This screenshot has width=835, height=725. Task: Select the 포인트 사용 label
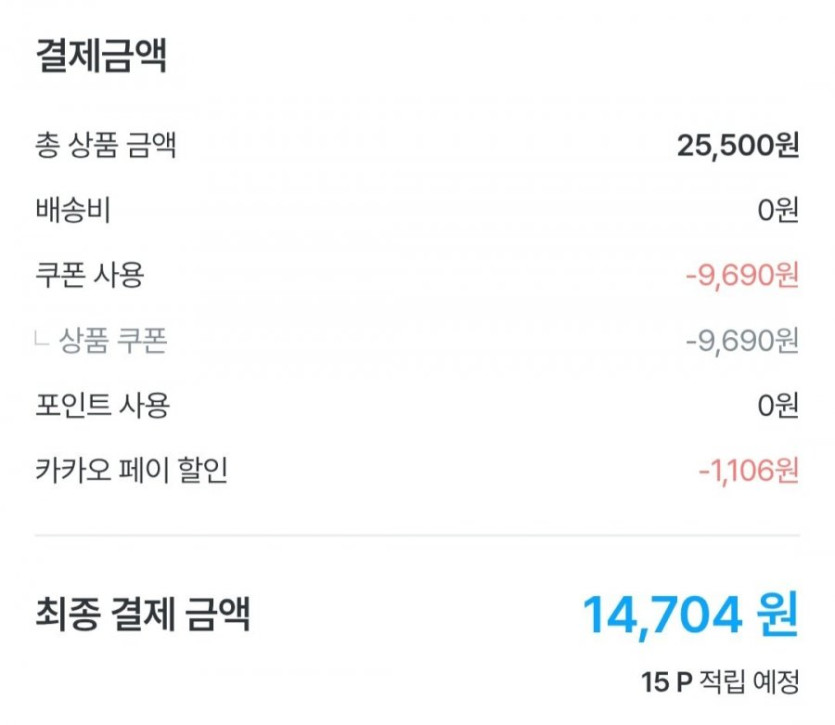(x=102, y=405)
